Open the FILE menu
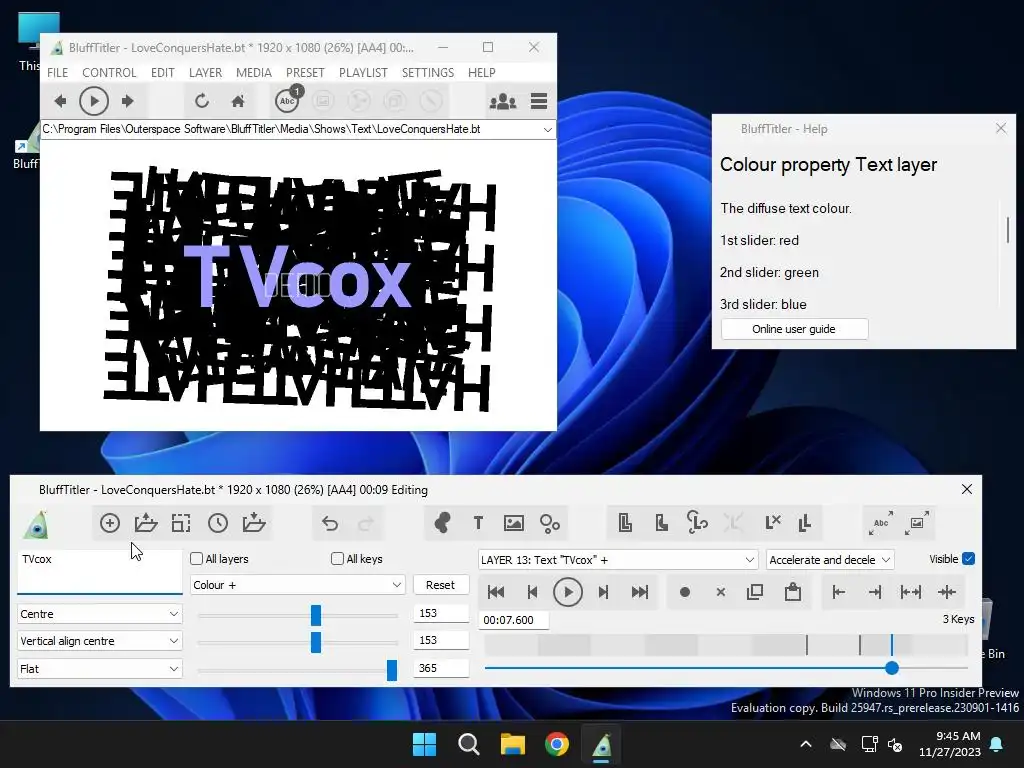 57,72
